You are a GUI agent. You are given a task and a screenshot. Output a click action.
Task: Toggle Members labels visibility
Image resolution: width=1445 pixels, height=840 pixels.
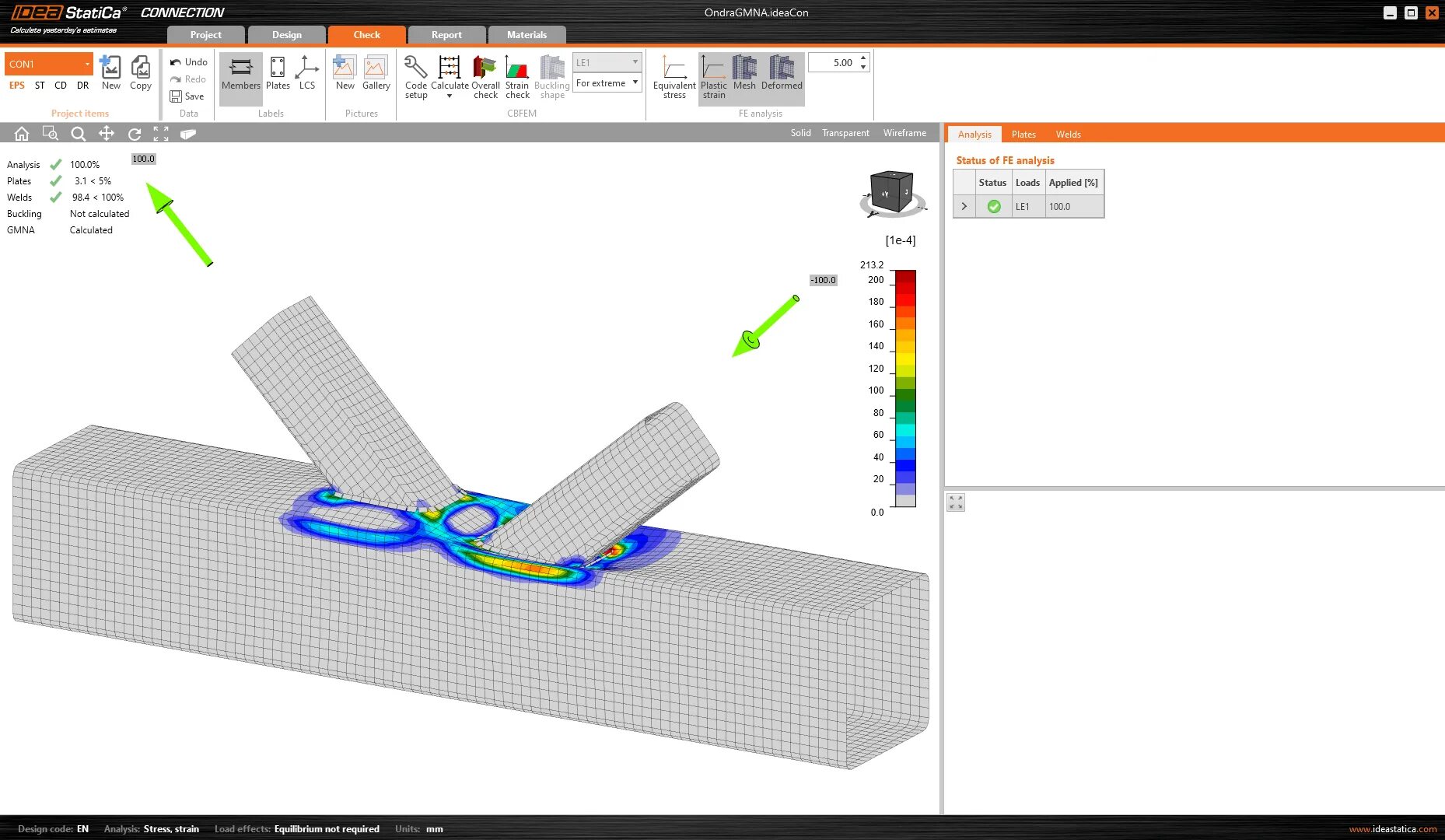(x=240, y=74)
